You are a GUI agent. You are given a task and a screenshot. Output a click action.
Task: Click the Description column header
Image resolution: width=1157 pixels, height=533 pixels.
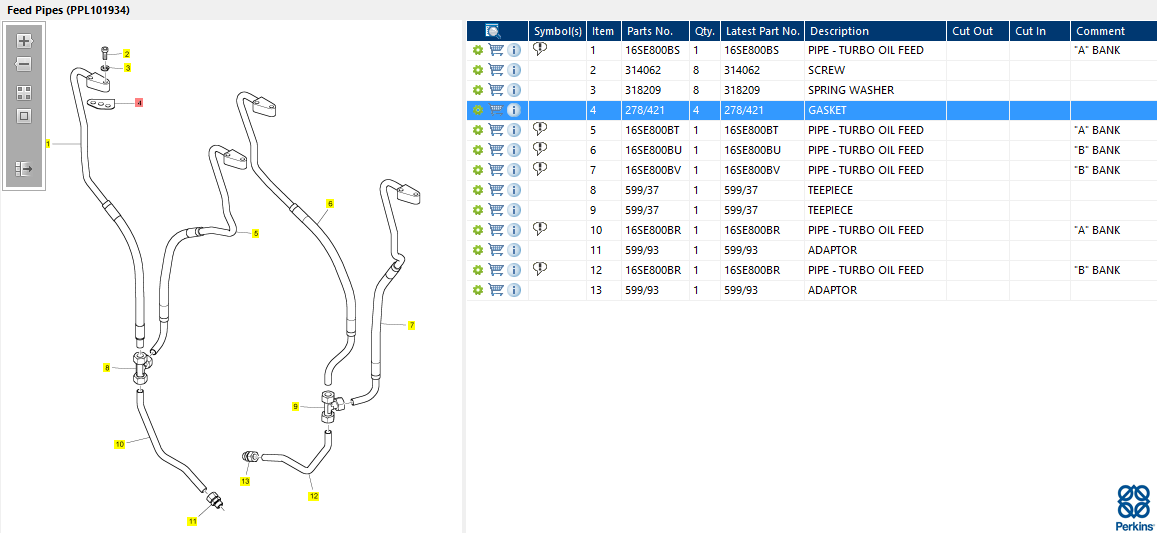pos(839,31)
